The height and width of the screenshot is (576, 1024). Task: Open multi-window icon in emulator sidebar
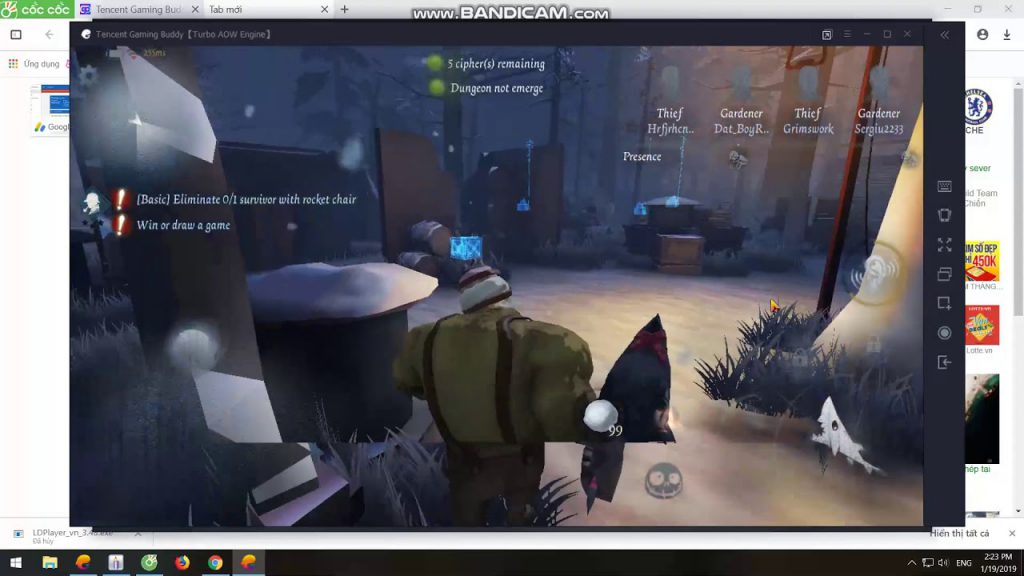pos(944,274)
